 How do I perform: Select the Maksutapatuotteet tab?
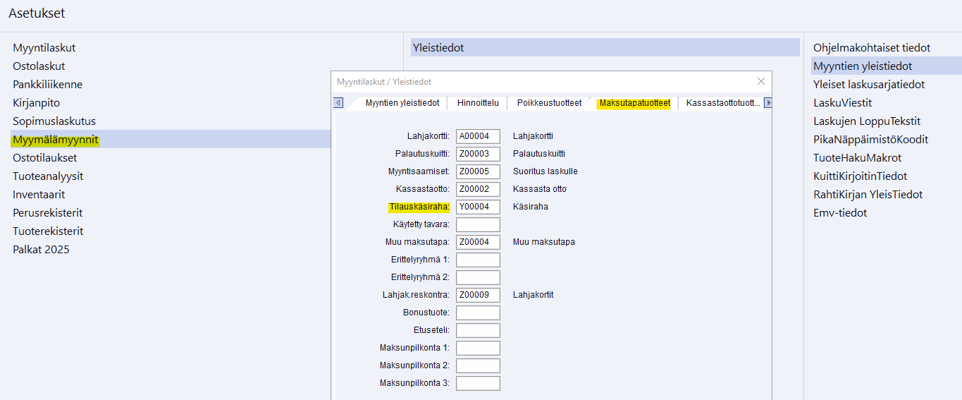[634, 103]
